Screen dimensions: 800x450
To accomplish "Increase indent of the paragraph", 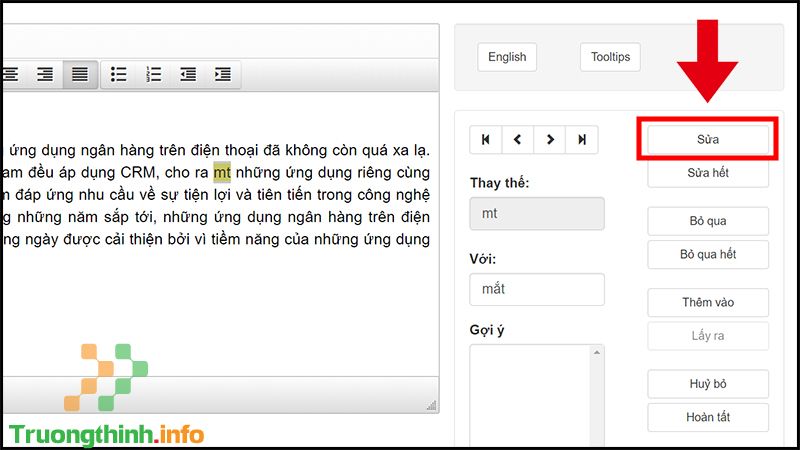I will [222, 74].
